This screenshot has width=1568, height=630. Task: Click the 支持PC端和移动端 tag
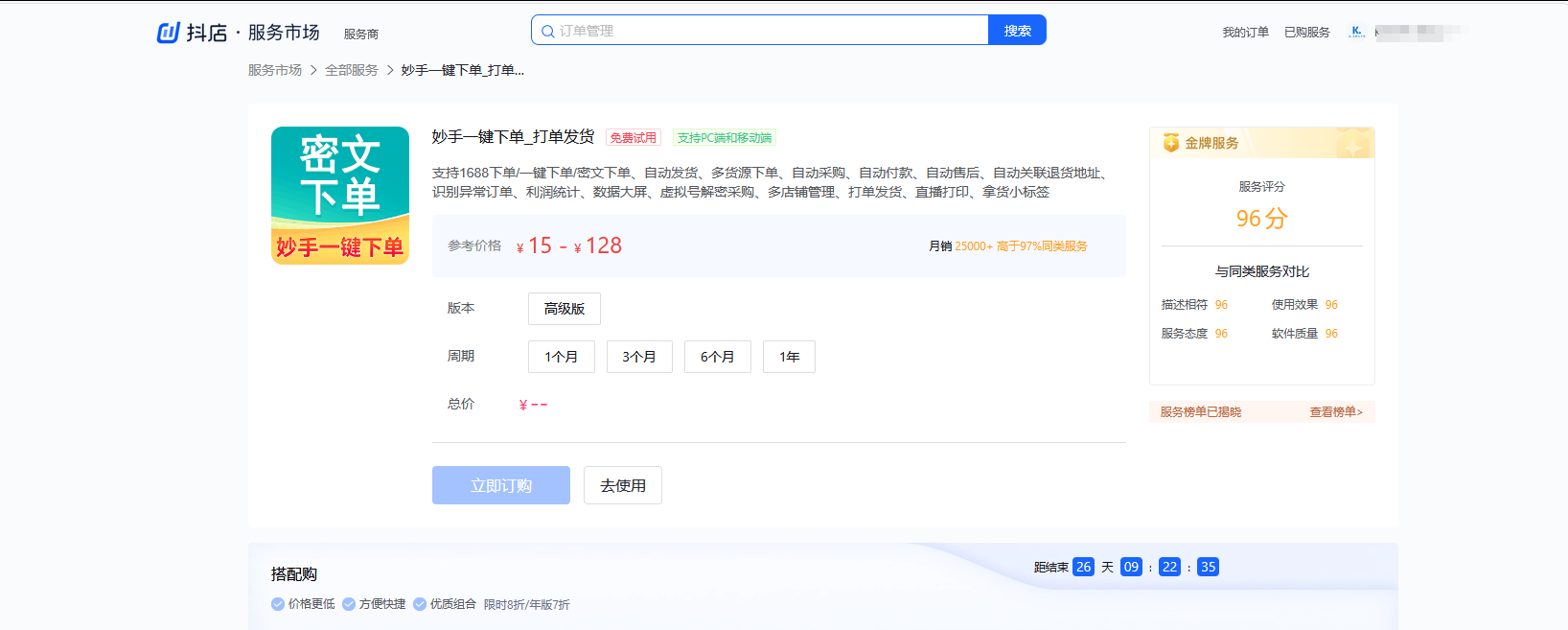point(725,137)
